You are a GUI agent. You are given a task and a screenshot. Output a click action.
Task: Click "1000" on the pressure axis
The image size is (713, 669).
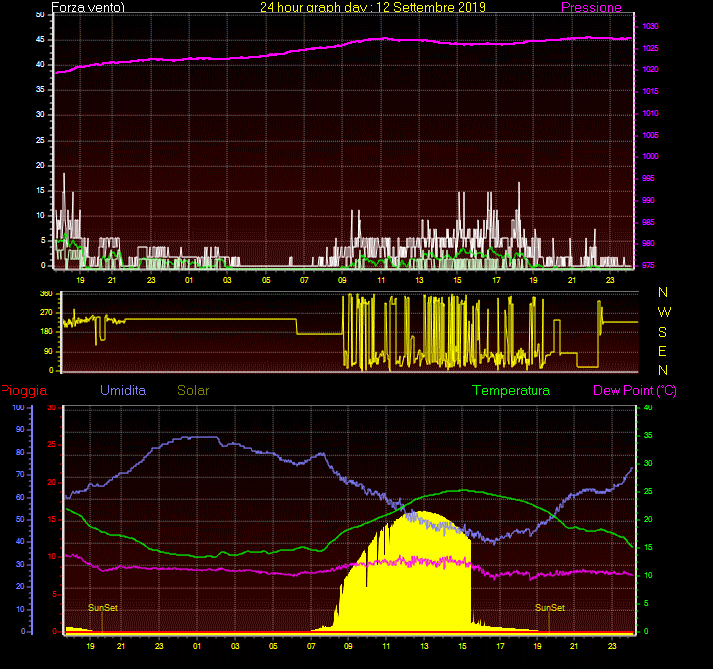[650, 156]
